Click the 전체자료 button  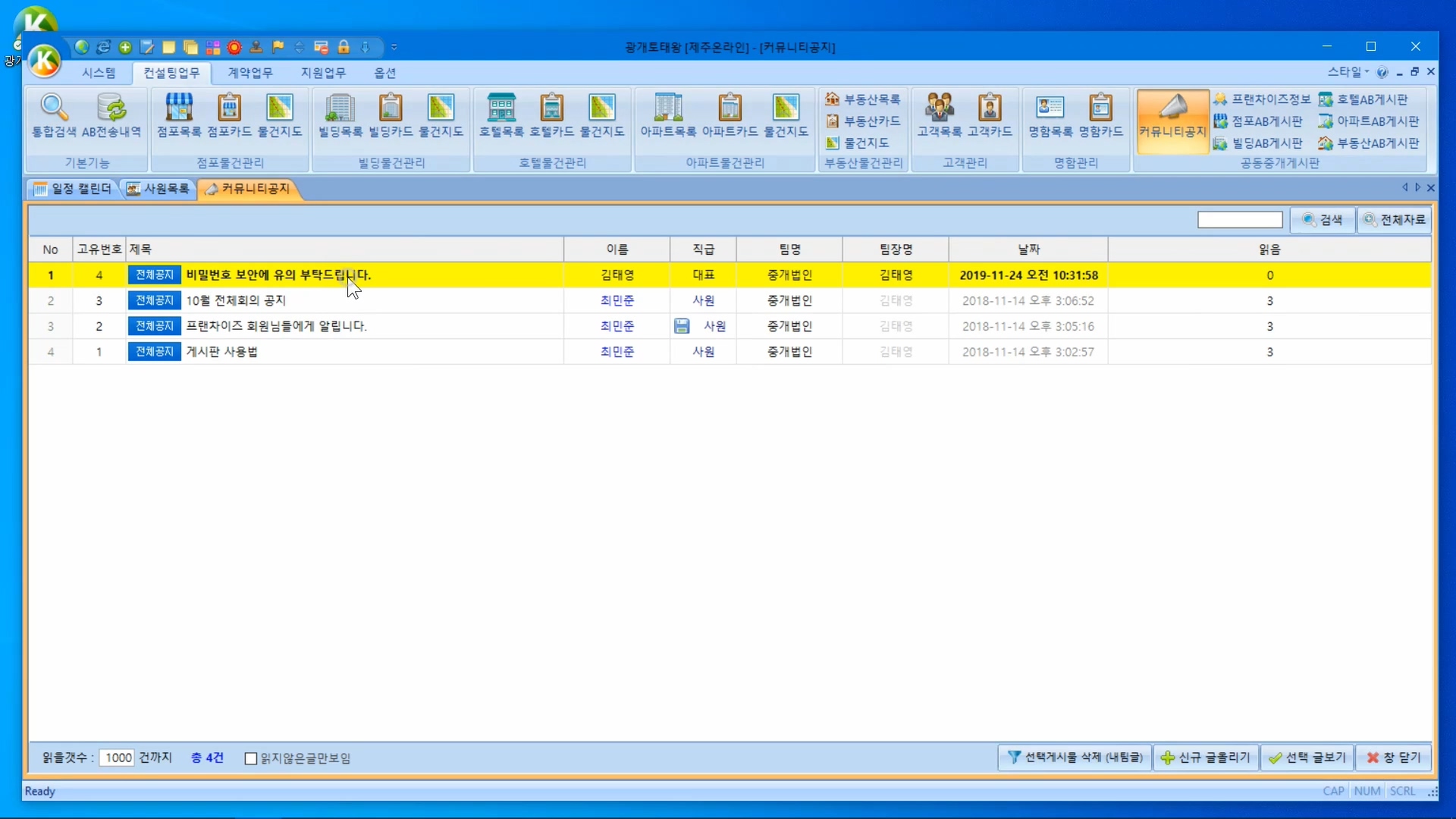point(1395,220)
